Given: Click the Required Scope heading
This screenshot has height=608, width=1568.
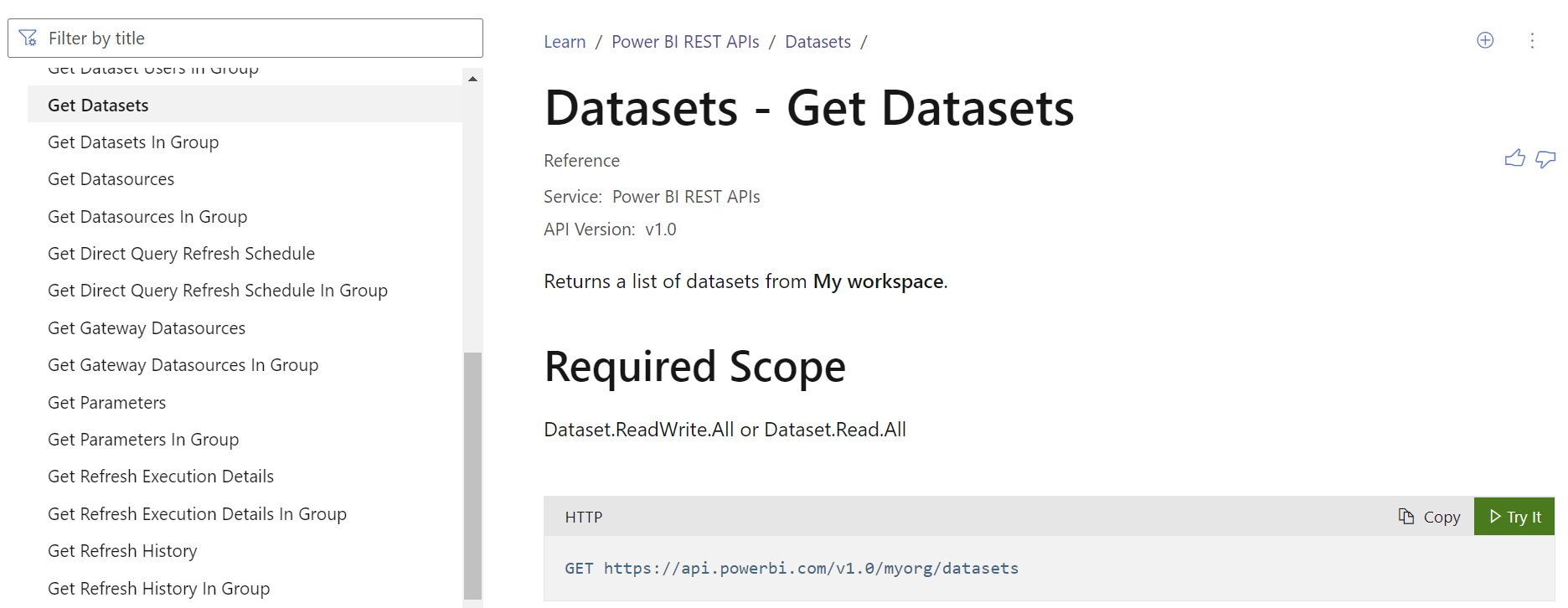Looking at the screenshot, I should pyautogui.click(x=695, y=367).
